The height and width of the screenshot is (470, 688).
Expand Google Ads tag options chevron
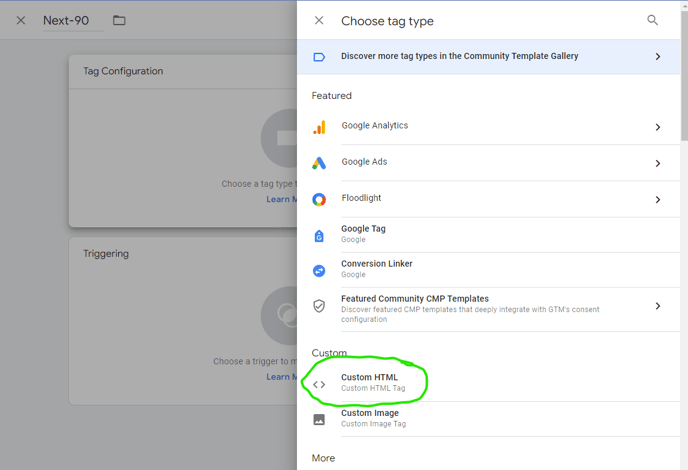point(657,163)
